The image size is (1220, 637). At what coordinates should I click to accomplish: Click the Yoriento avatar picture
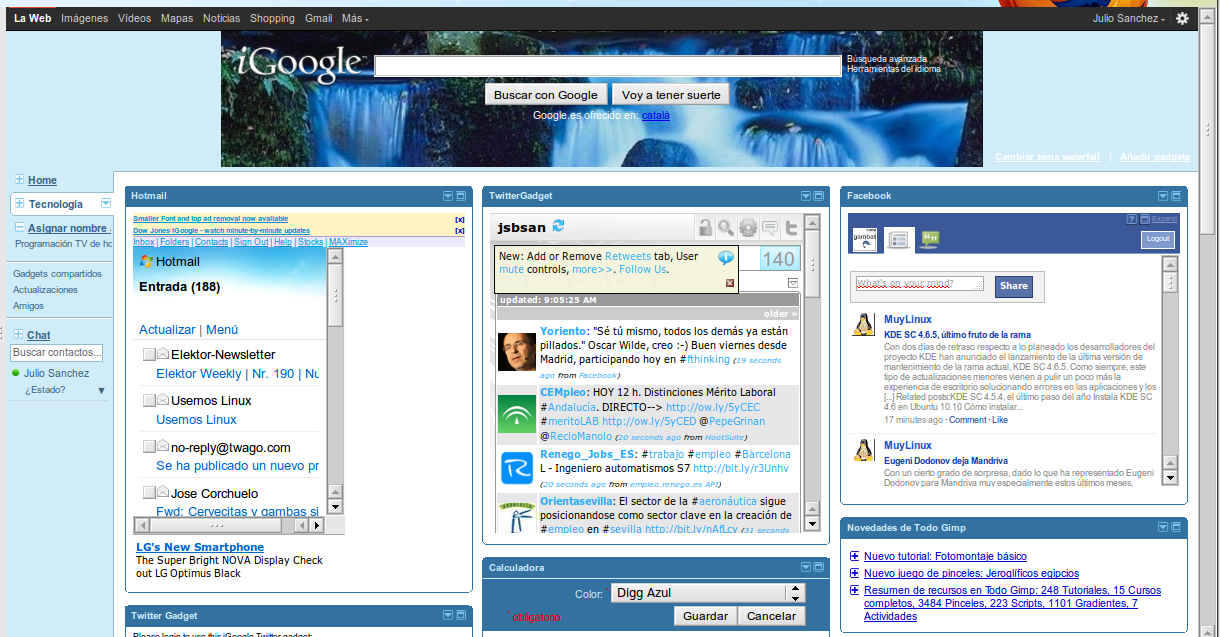(517, 352)
